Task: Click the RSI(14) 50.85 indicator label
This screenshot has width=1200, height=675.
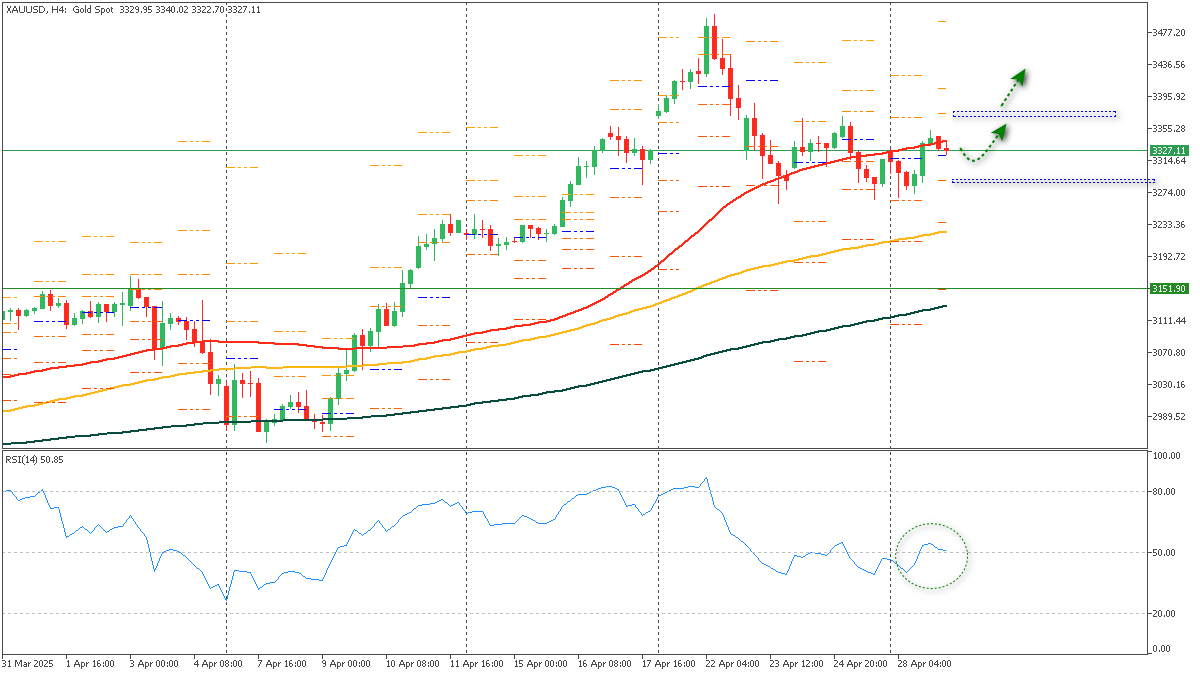Action: pyautogui.click(x=33, y=461)
